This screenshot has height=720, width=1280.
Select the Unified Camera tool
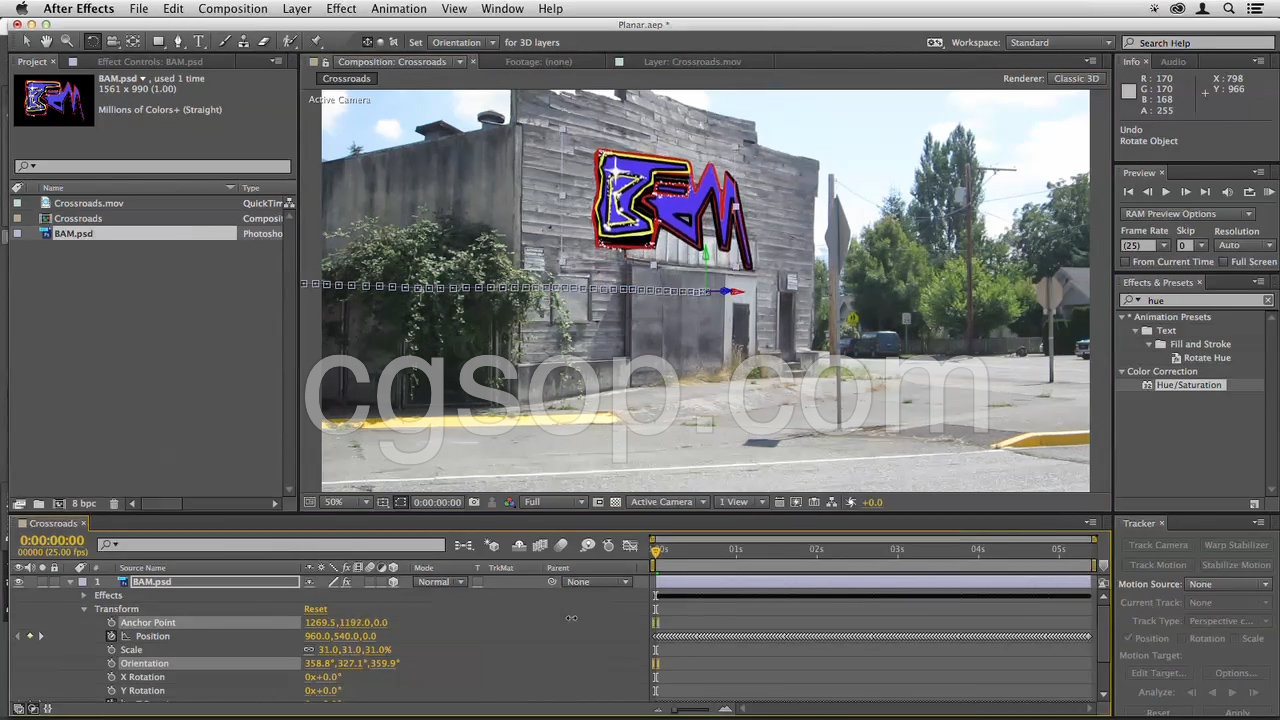pos(113,42)
